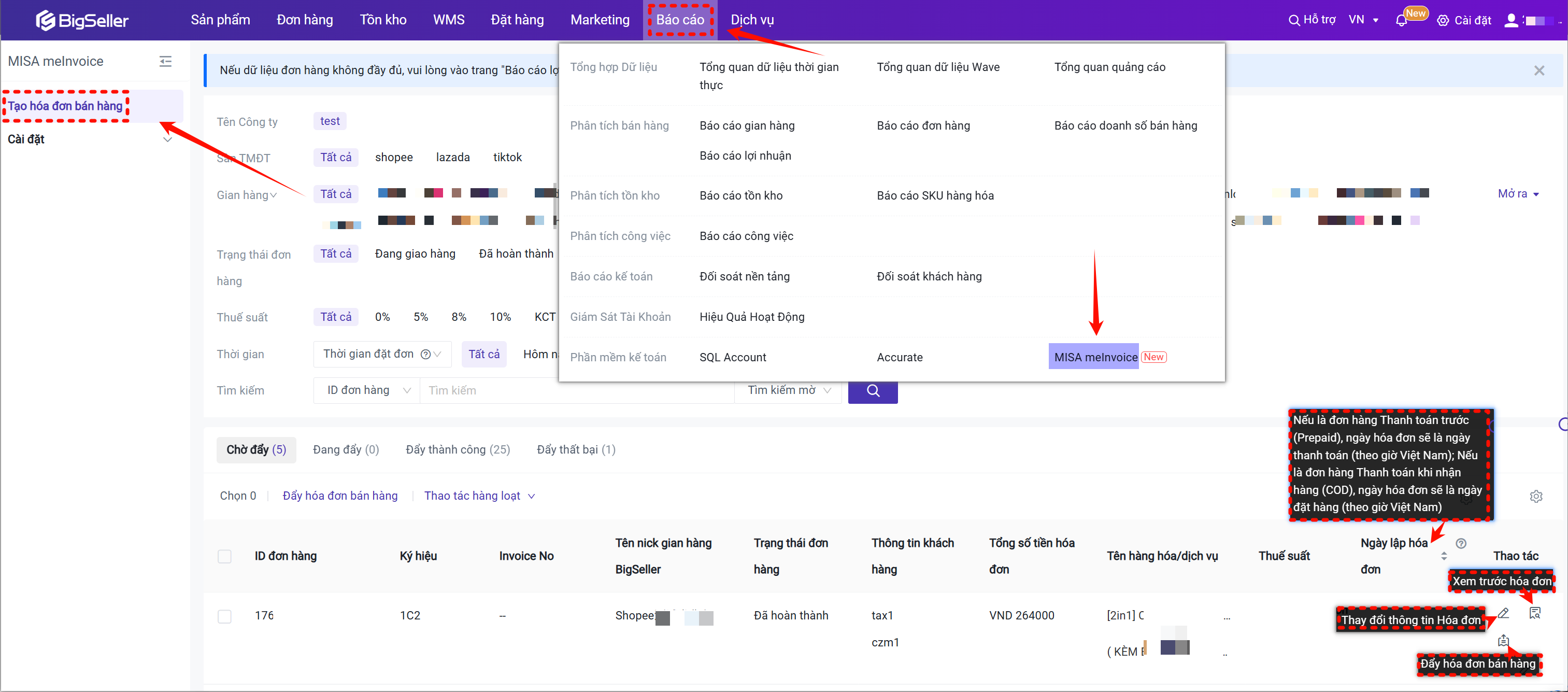Viewport: 1568px width, 692px height.
Task: Open the VN language dropdown
Action: coord(1363,20)
